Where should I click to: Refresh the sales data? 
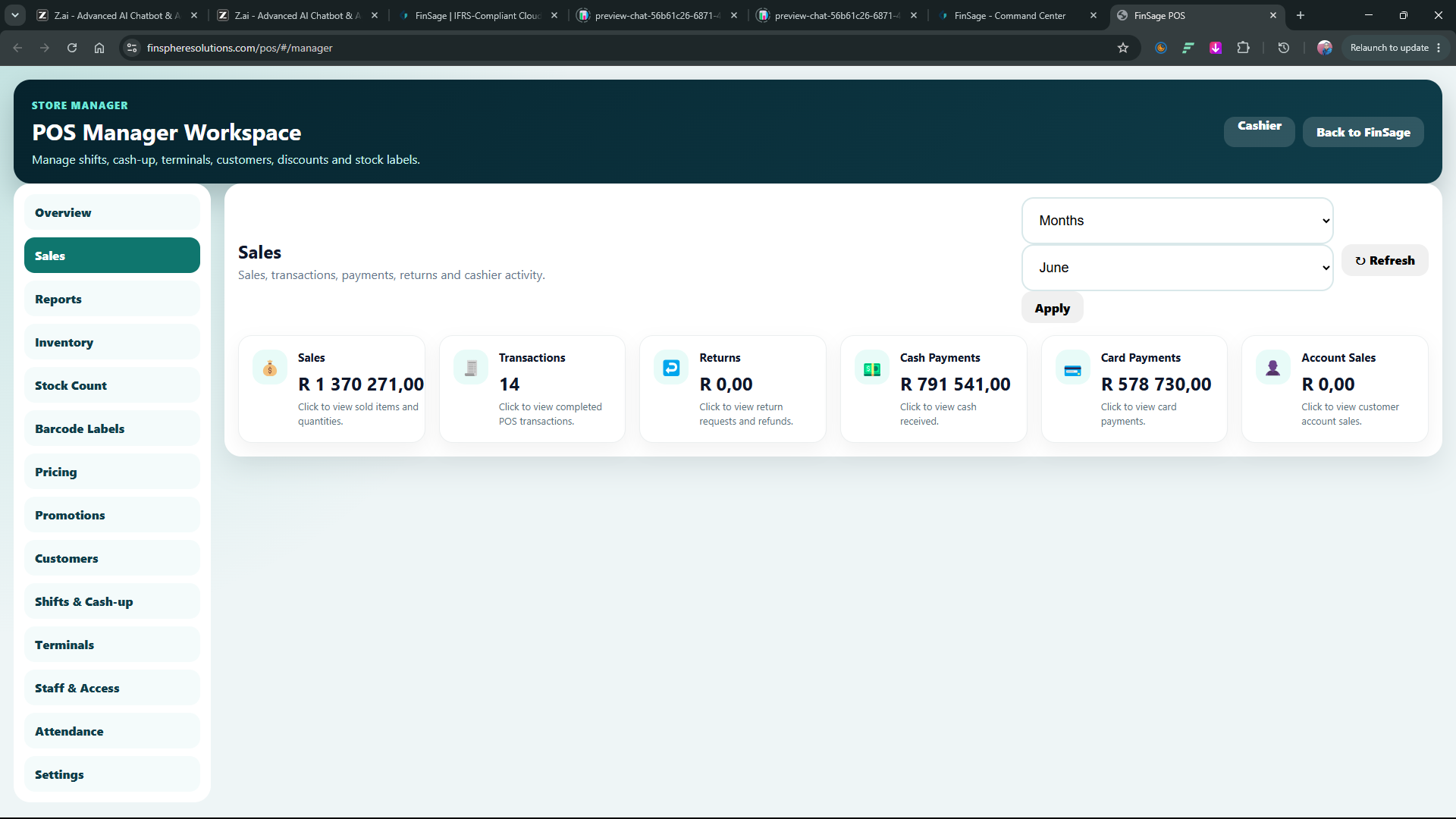[x=1385, y=260]
